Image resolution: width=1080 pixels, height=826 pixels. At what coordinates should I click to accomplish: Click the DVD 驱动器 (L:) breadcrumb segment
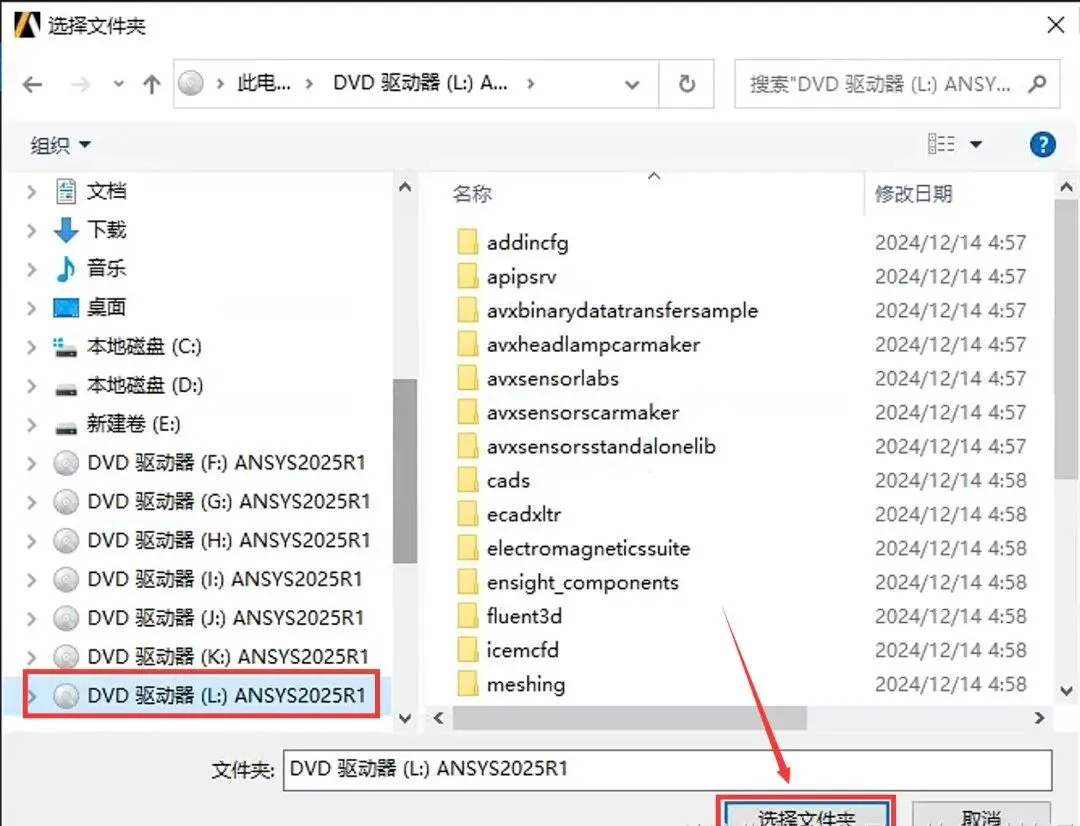pos(420,83)
